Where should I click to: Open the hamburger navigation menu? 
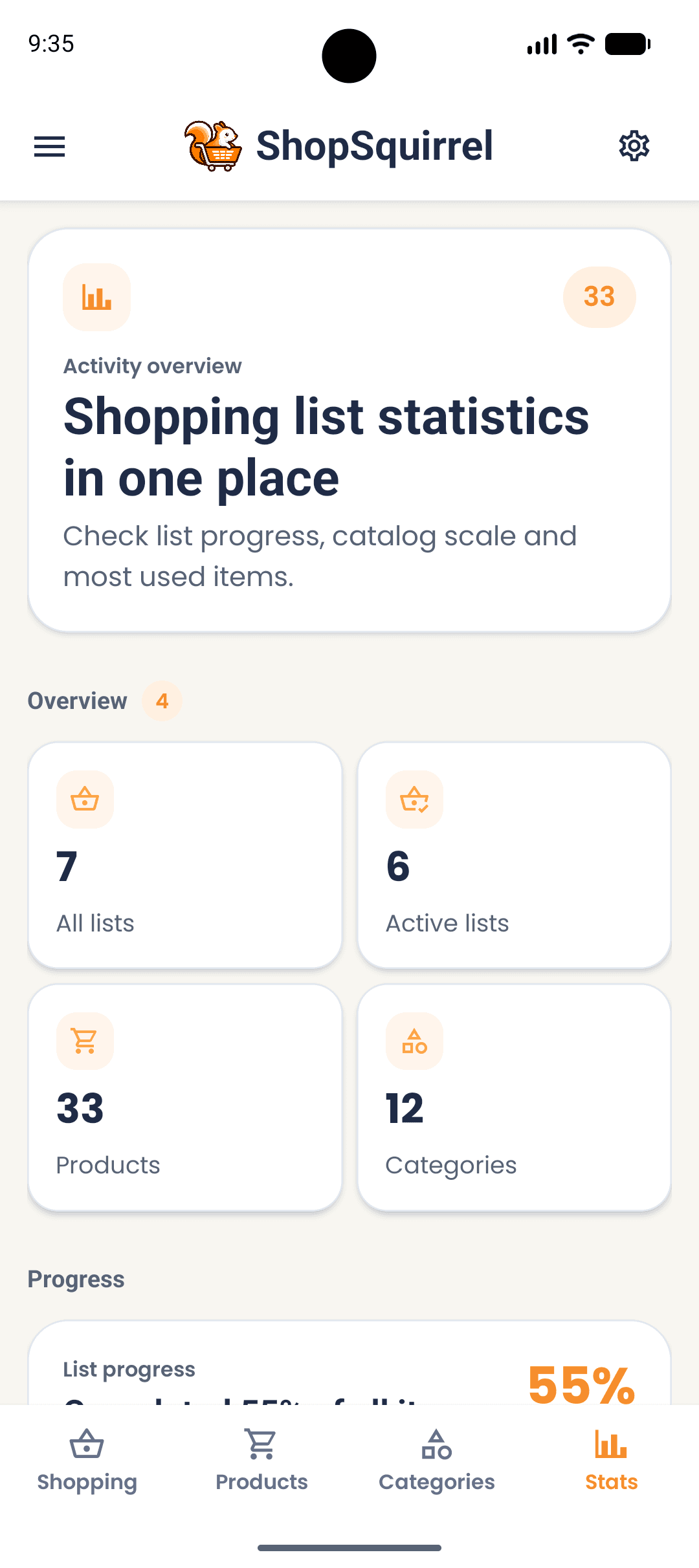(x=49, y=147)
